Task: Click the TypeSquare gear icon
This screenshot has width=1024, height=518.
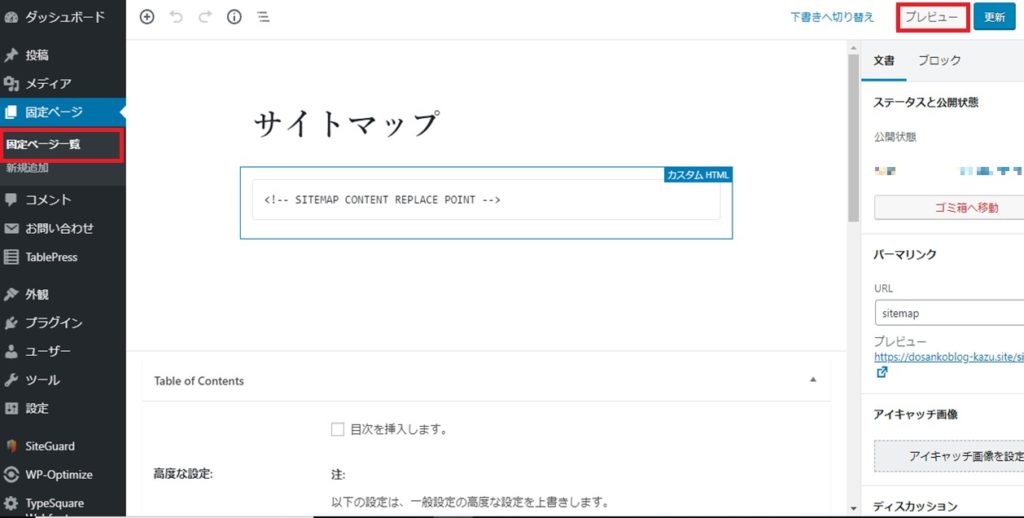Action: click(x=10, y=504)
